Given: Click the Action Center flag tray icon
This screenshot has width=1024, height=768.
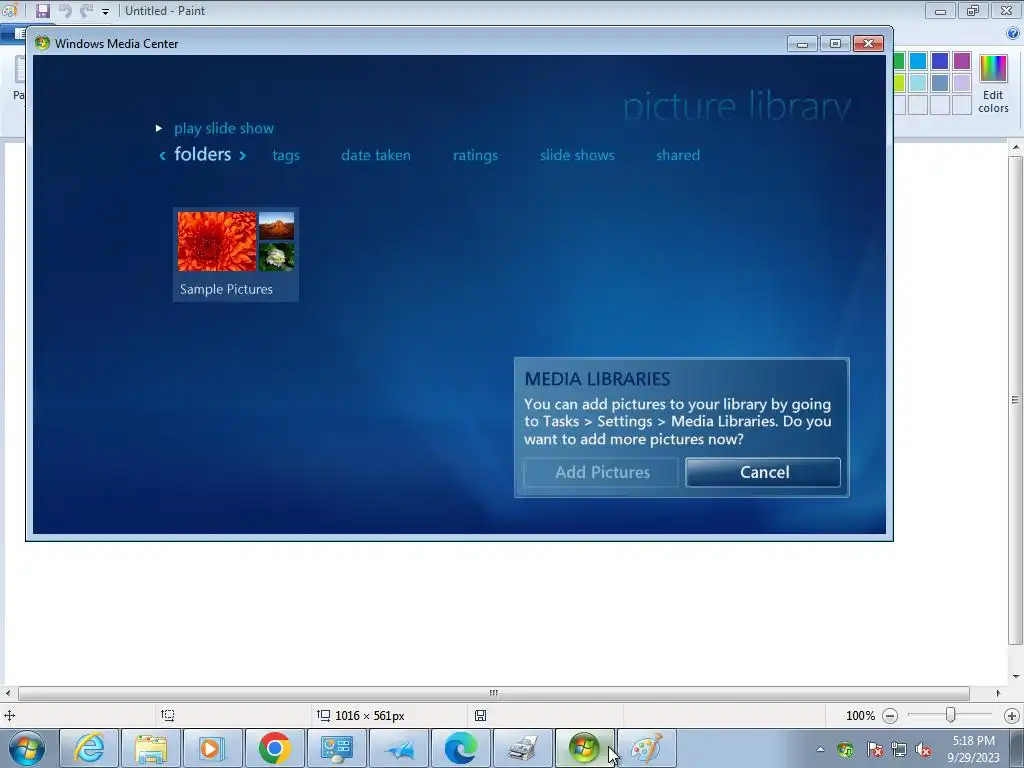Looking at the screenshot, I should click(874, 749).
